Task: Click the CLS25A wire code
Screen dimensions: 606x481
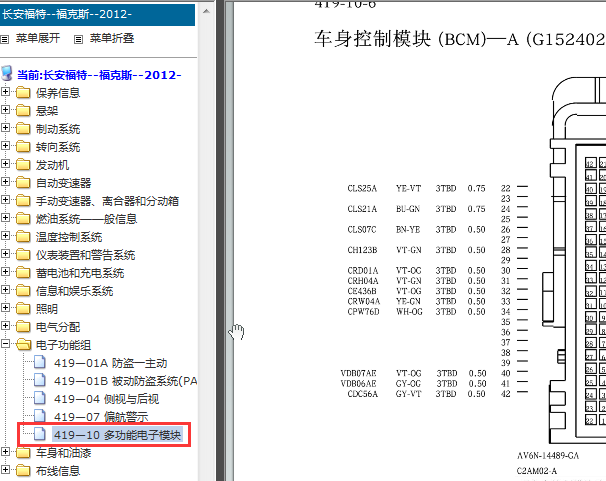Action: tap(362, 189)
